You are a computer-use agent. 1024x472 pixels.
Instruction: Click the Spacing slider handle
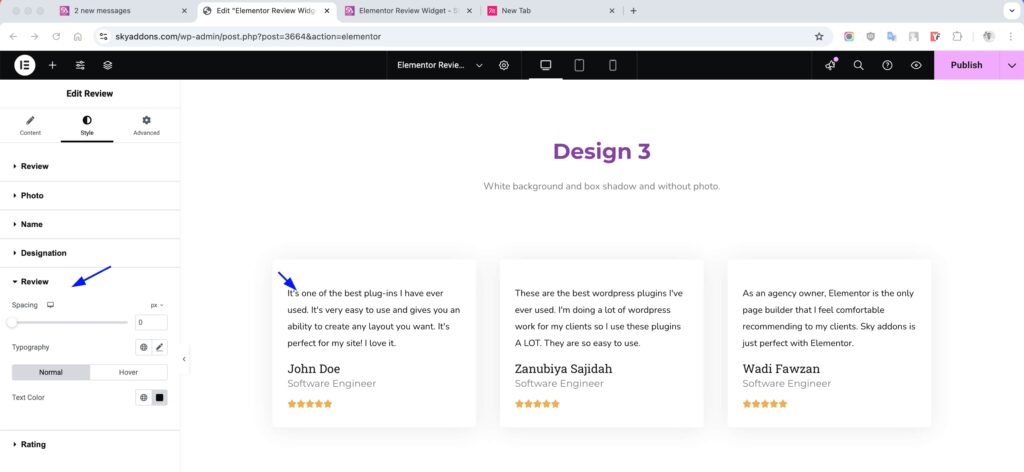(x=12, y=323)
